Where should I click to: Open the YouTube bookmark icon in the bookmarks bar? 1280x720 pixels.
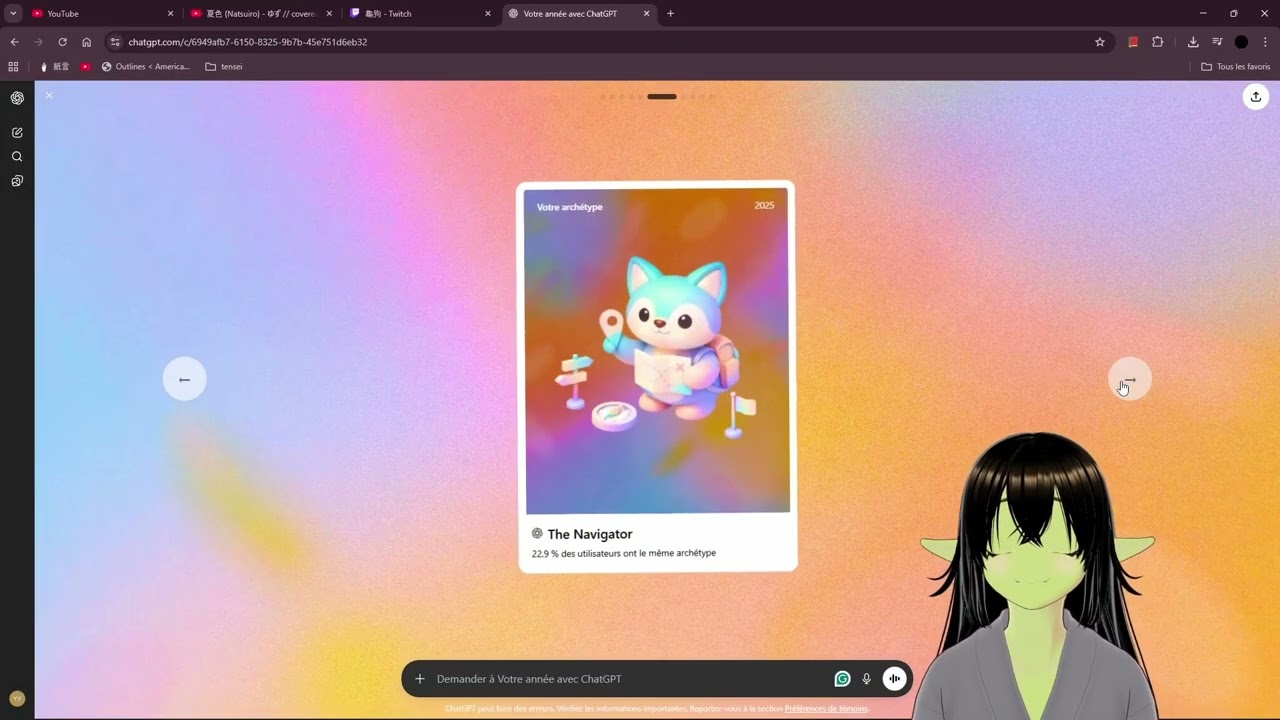(x=86, y=67)
